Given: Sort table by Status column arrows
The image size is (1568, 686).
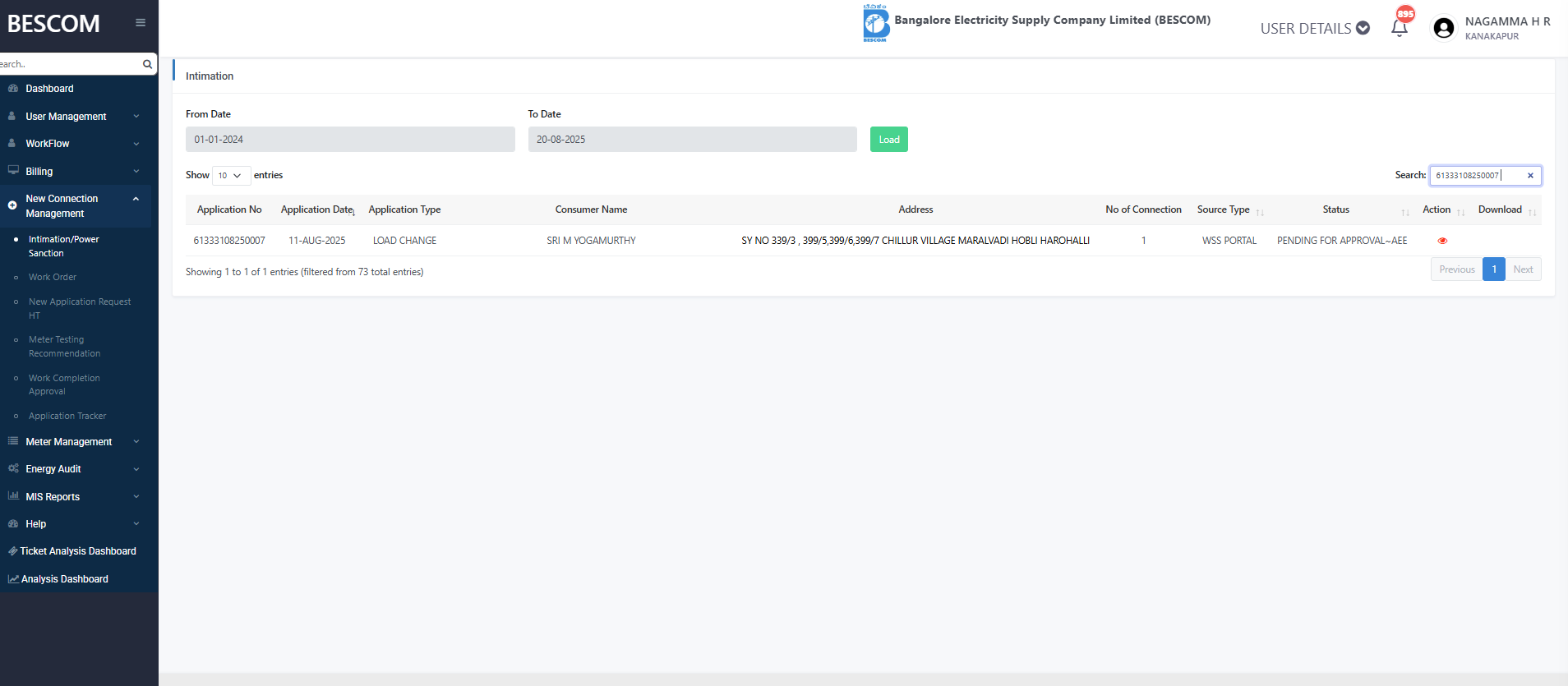Looking at the screenshot, I should [1404, 212].
